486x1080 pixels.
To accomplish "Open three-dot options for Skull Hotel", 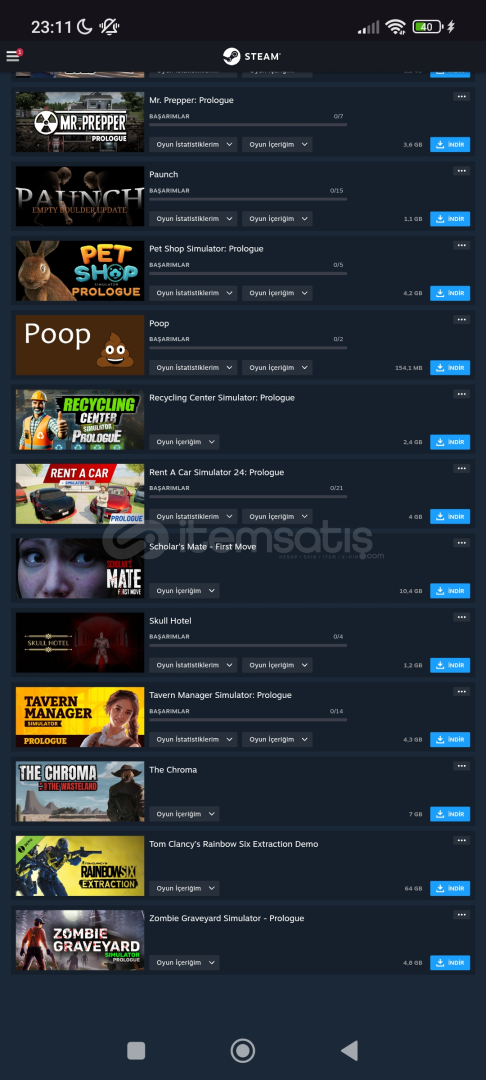I will coord(461,617).
